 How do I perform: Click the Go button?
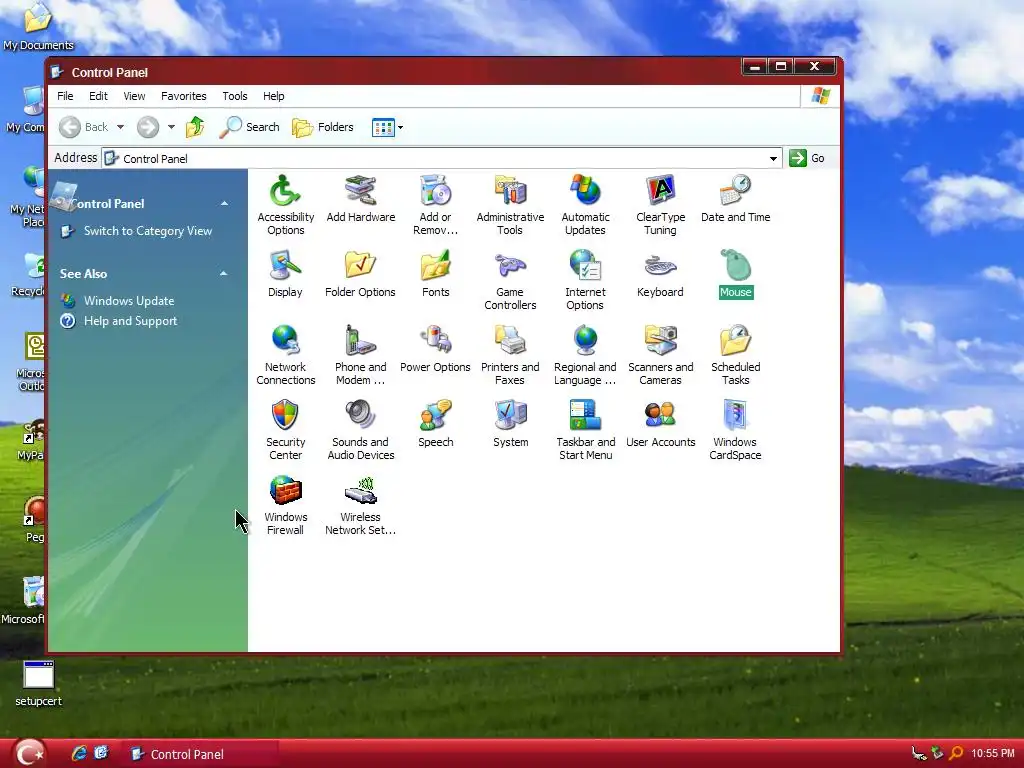[x=807, y=158]
